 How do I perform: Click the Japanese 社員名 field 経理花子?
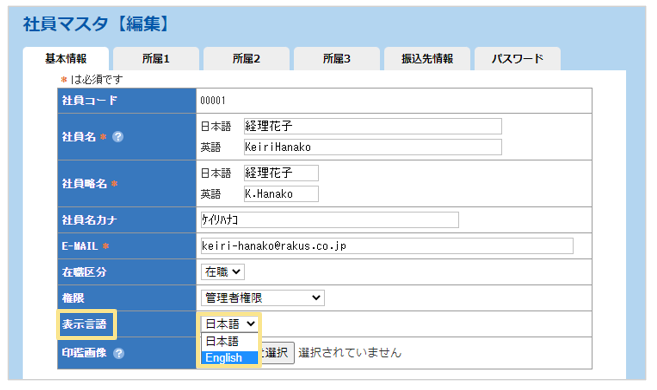pos(372,126)
